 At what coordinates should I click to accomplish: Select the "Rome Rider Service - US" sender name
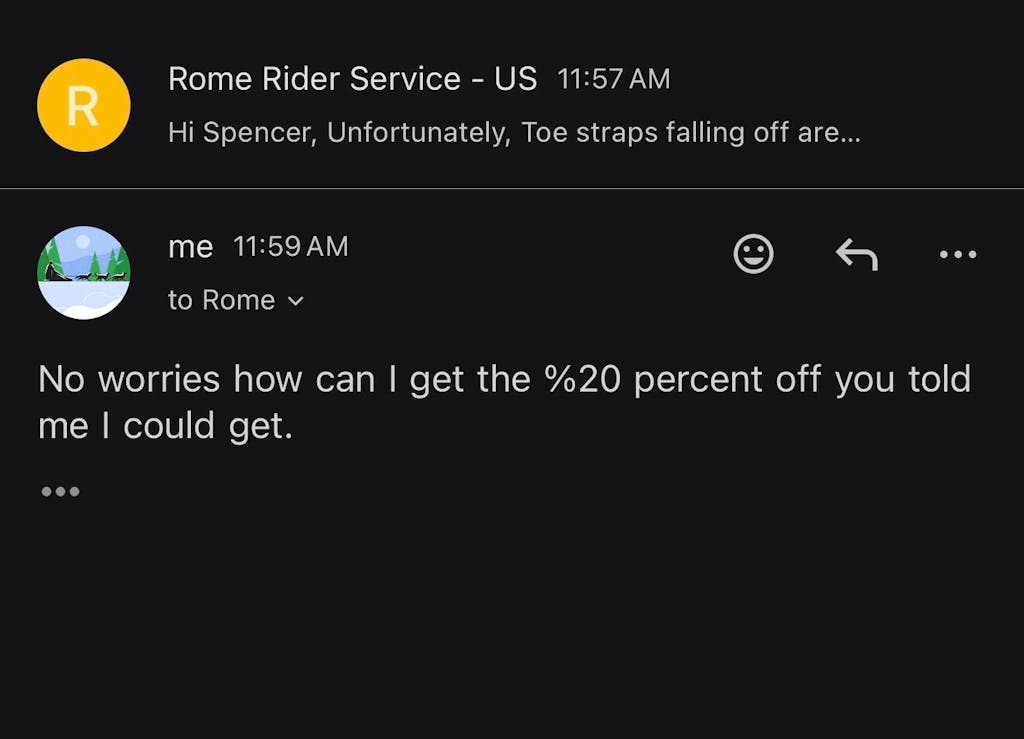click(352, 79)
